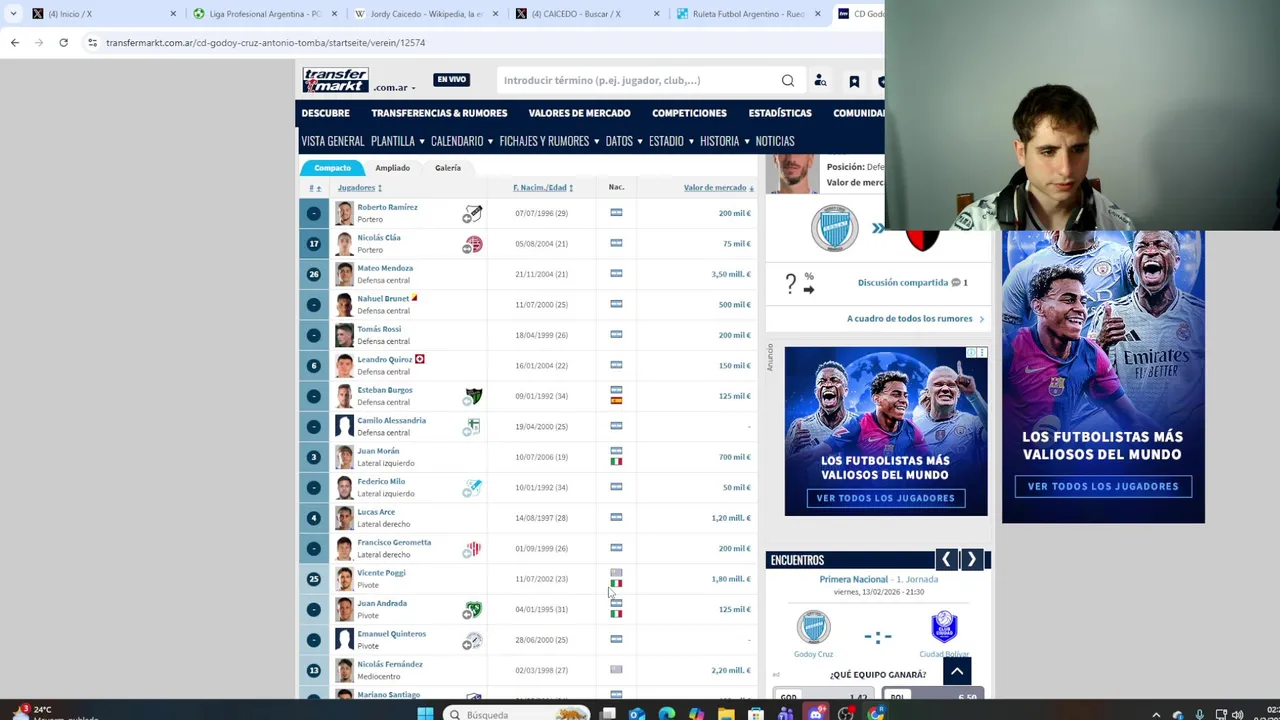Focus the Transfermarkt search input field

point(640,80)
